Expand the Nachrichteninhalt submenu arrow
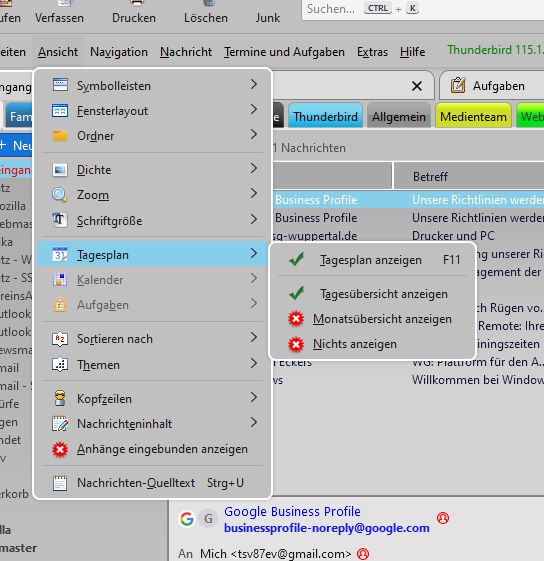This screenshot has width=544, height=561. (x=254, y=423)
